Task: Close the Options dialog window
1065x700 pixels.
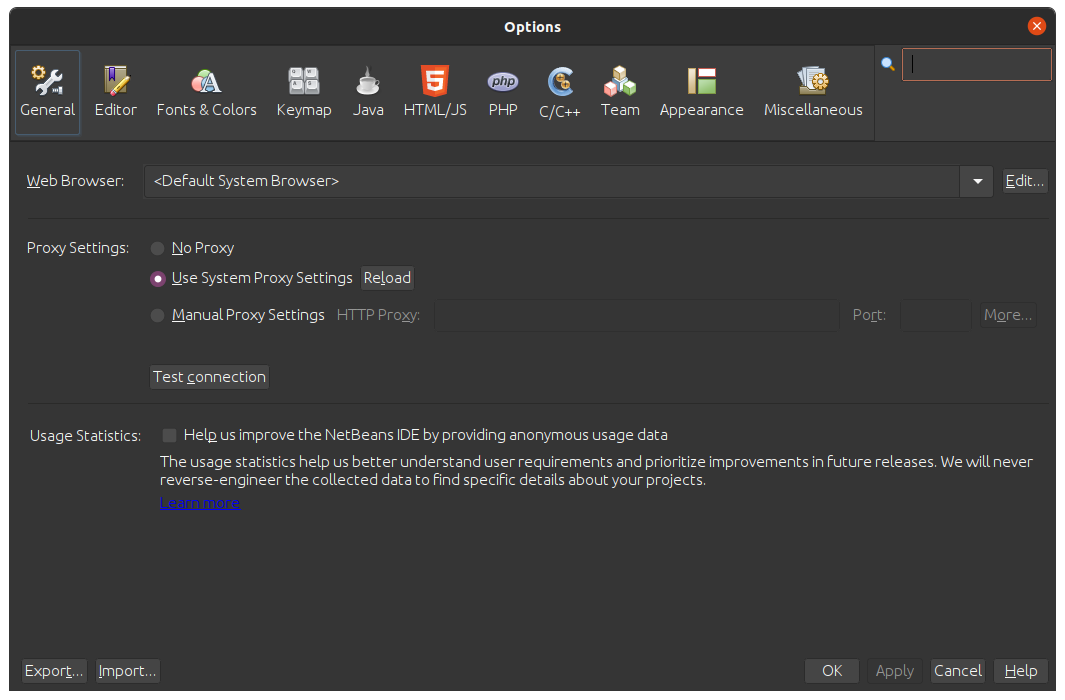Action: click(1036, 26)
